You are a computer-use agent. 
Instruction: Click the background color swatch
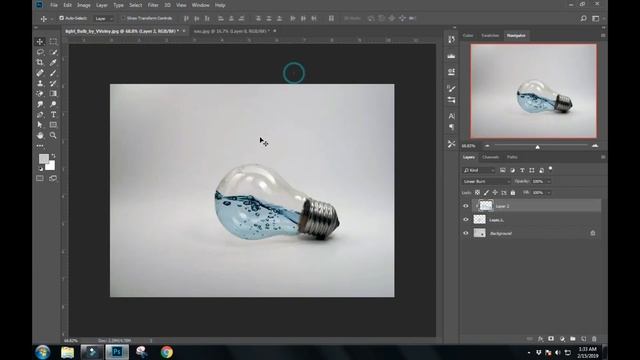click(x=51, y=166)
